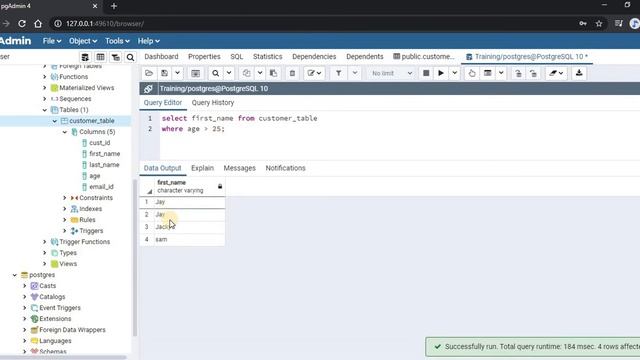Viewport: 640px width, 360px height.
Task: Collapse the Tables (1) tree node
Action: point(45,110)
